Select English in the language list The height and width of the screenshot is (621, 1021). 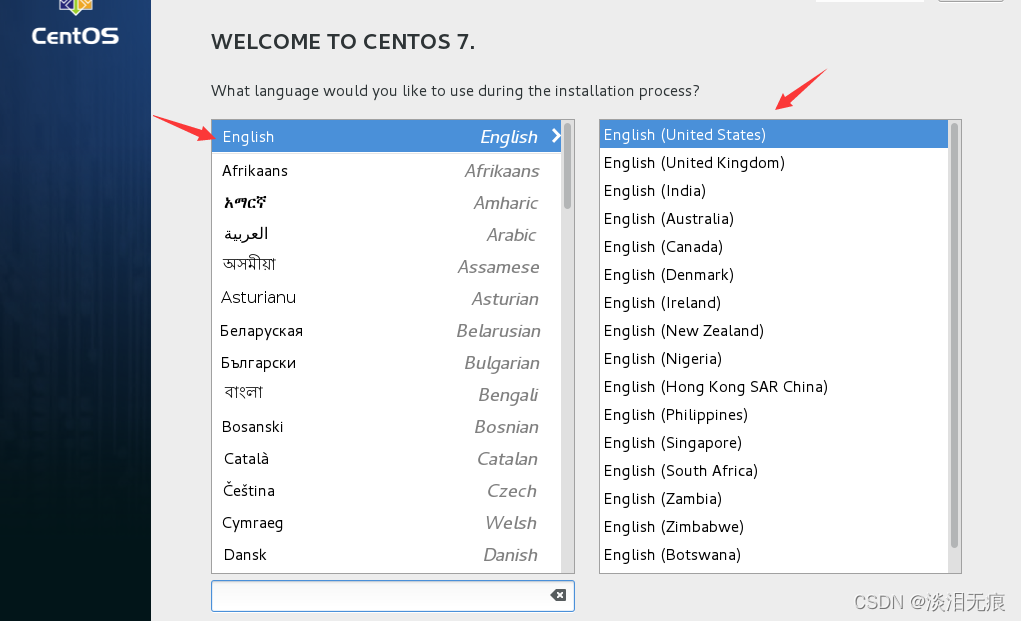coord(386,136)
